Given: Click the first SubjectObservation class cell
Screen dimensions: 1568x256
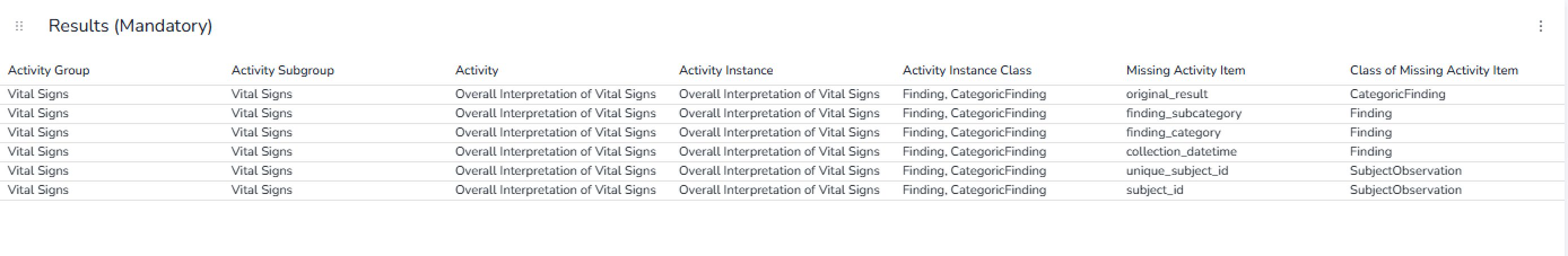Looking at the screenshot, I should coord(1405,171).
